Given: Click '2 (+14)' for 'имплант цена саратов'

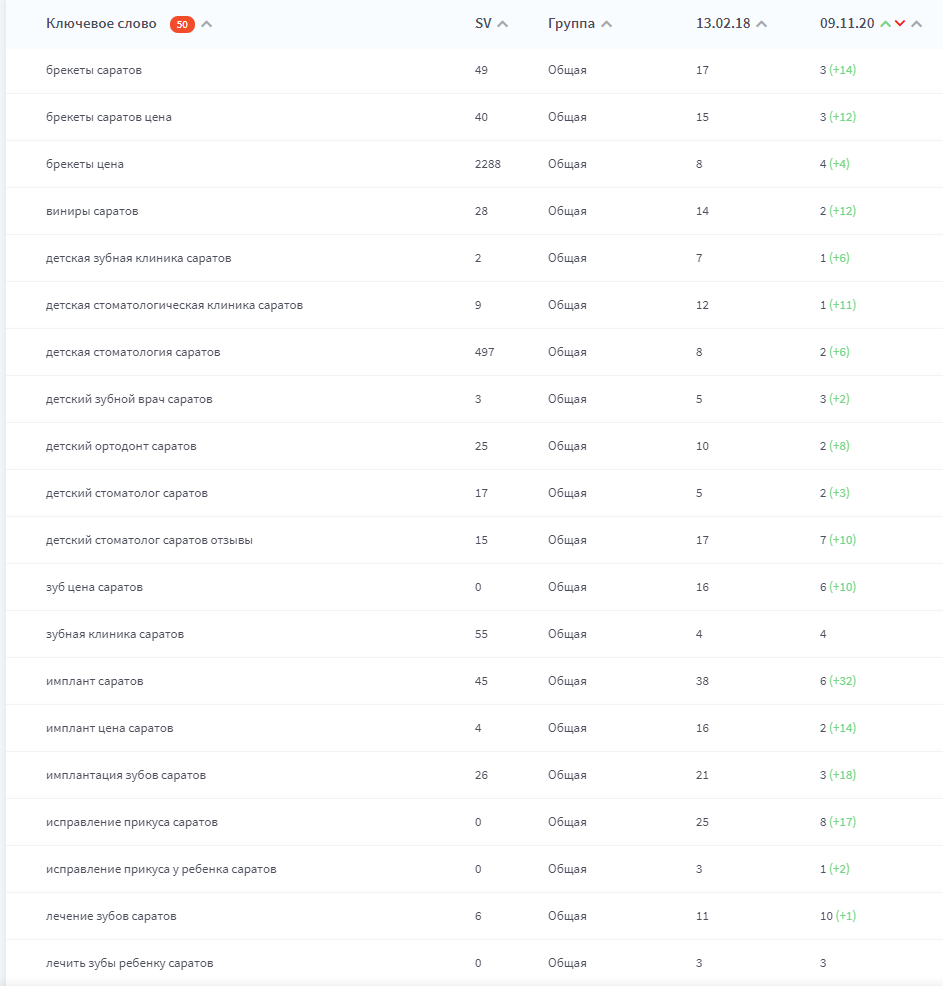Looking at the screenshot, I should [x=838, y=728].
